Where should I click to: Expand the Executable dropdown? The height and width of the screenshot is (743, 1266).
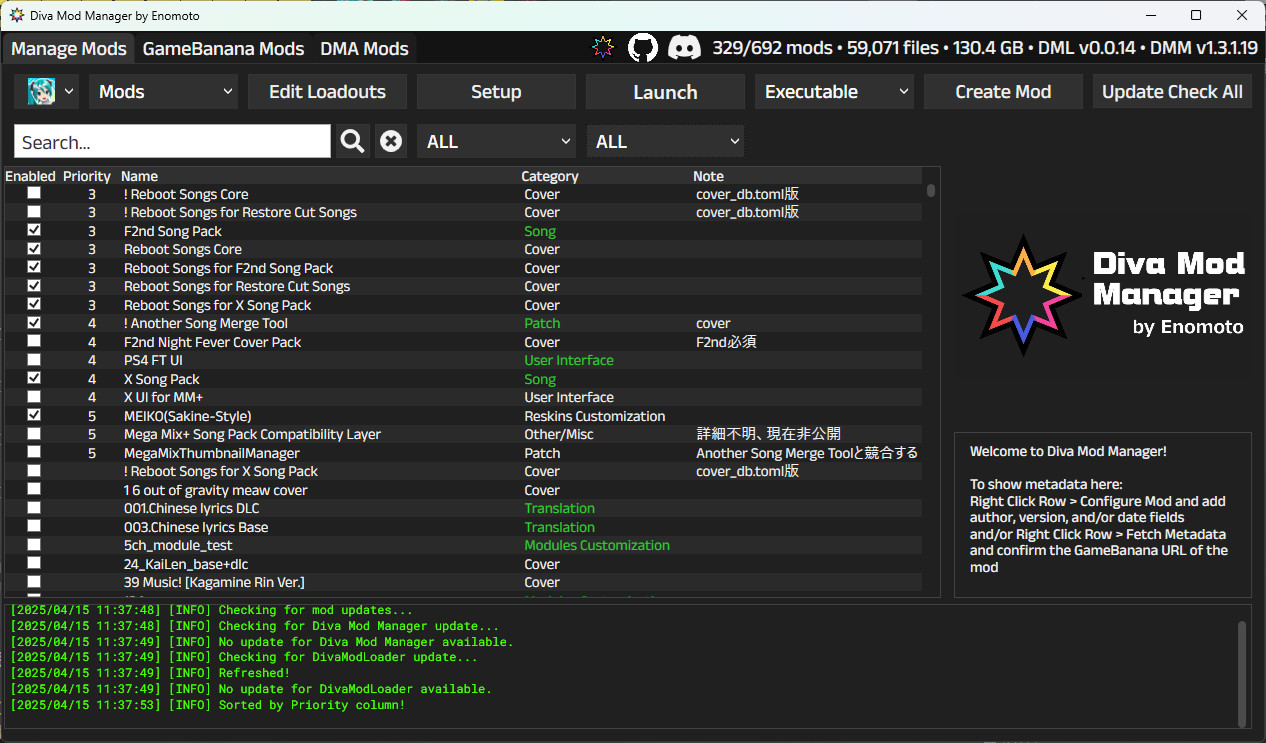tap(835, 92)
